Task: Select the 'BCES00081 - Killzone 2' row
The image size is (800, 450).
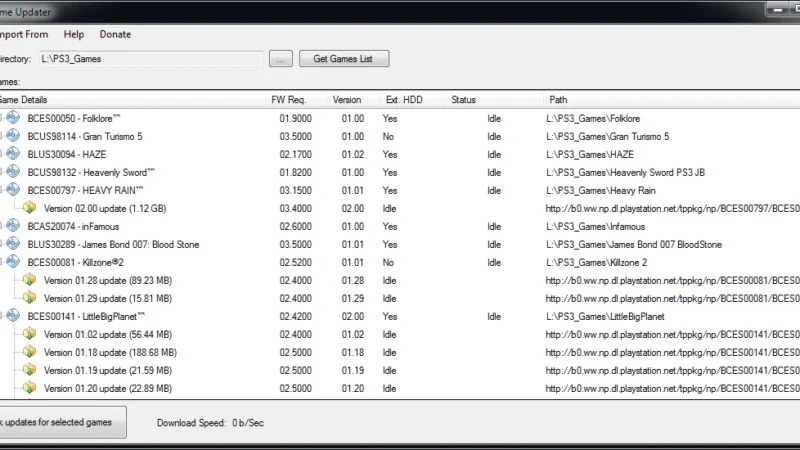Action: (76, 262)
